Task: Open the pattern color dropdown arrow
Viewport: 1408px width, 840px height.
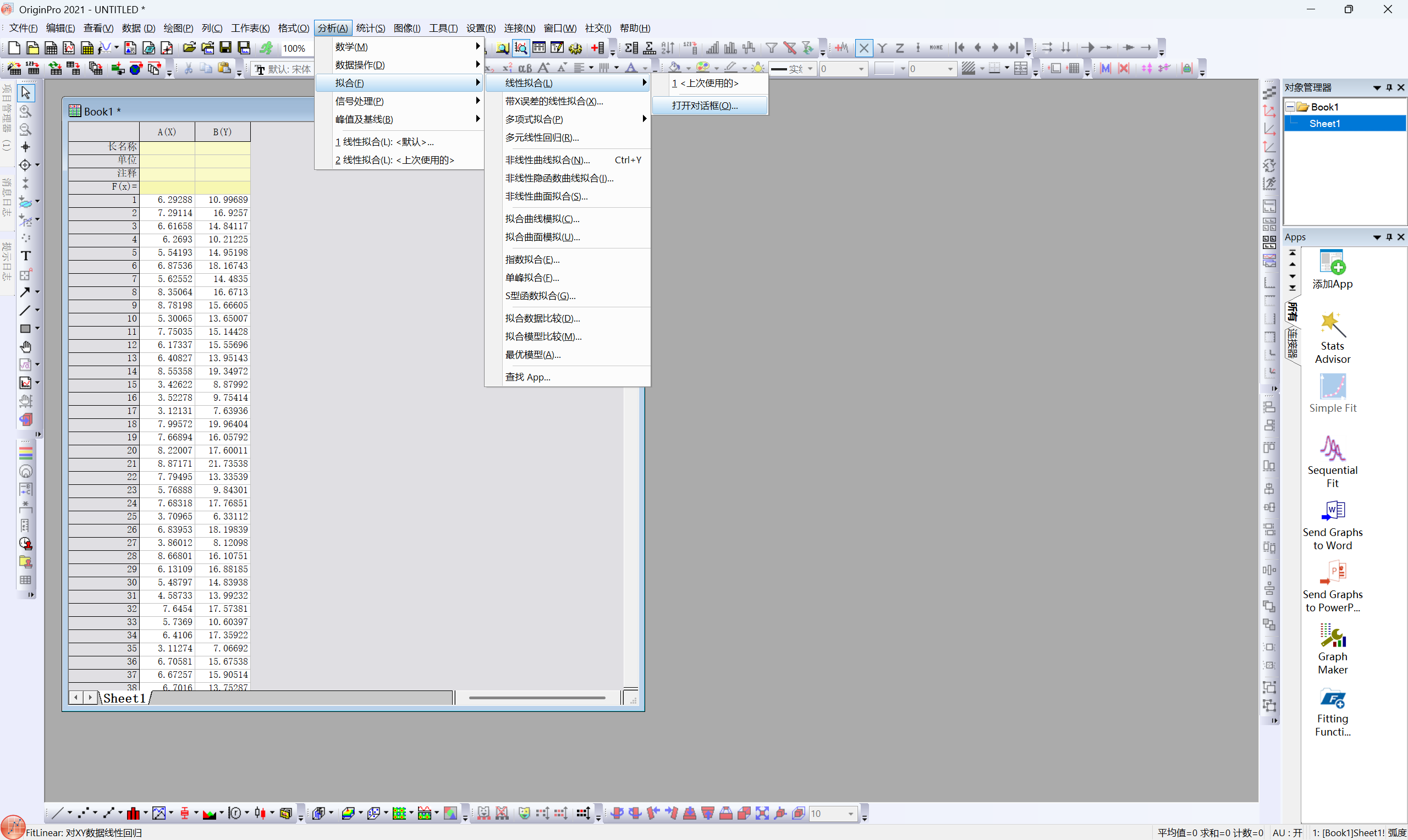Action: click(903, 69)
